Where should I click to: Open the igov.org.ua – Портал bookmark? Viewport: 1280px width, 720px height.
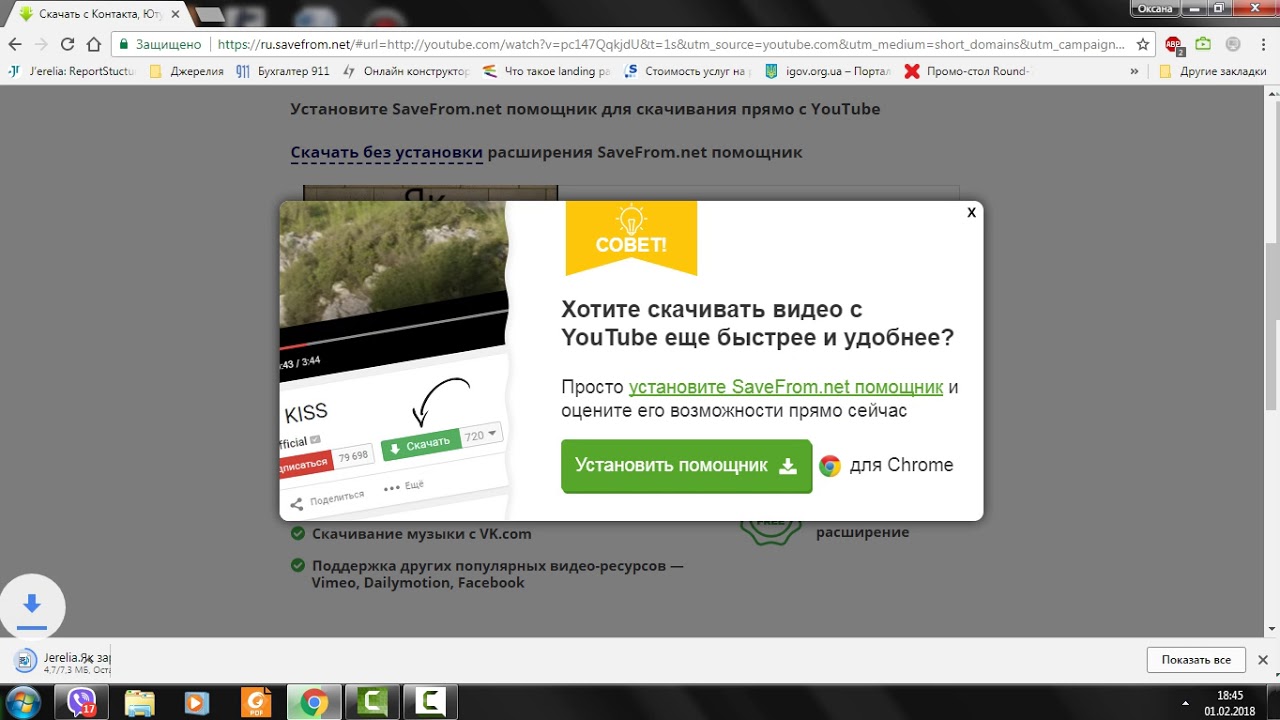click(x=827, y=71)
